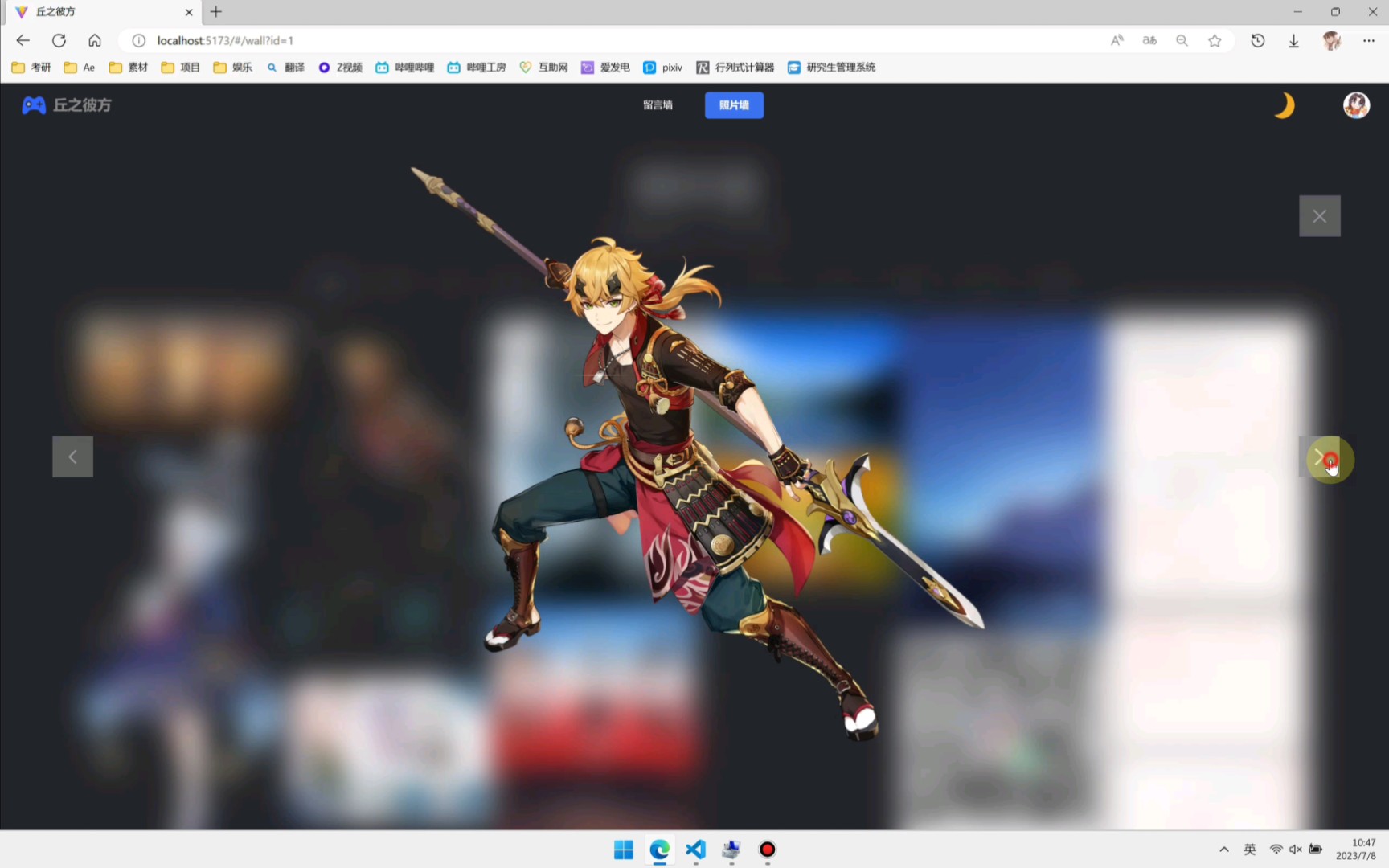
Task: Open the 项目 bookmark folder
Action: point(181,68)
